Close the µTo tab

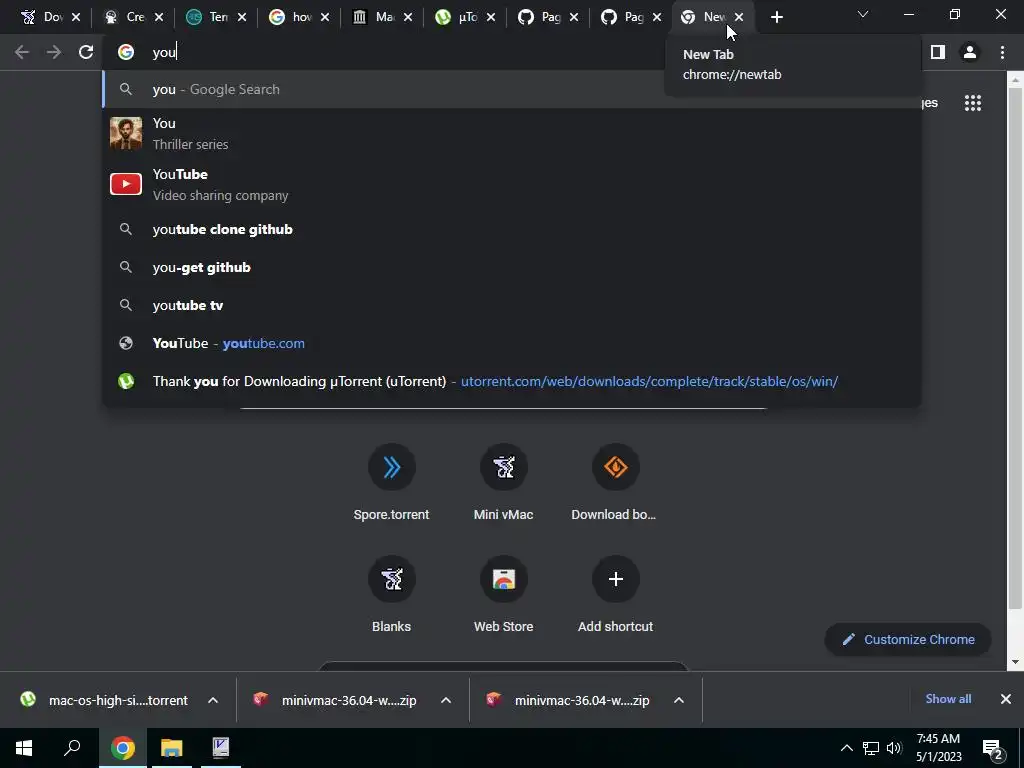pyautogui.click(x=490, y=18)
